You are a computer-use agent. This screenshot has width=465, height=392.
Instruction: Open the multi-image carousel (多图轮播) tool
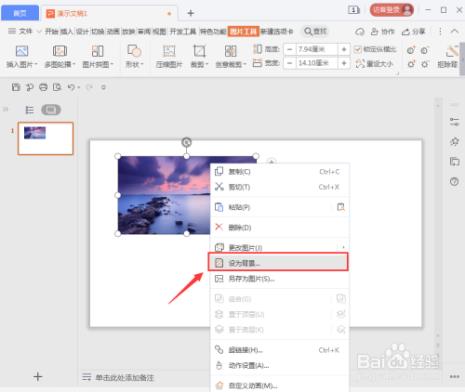[x=60, y=51]
